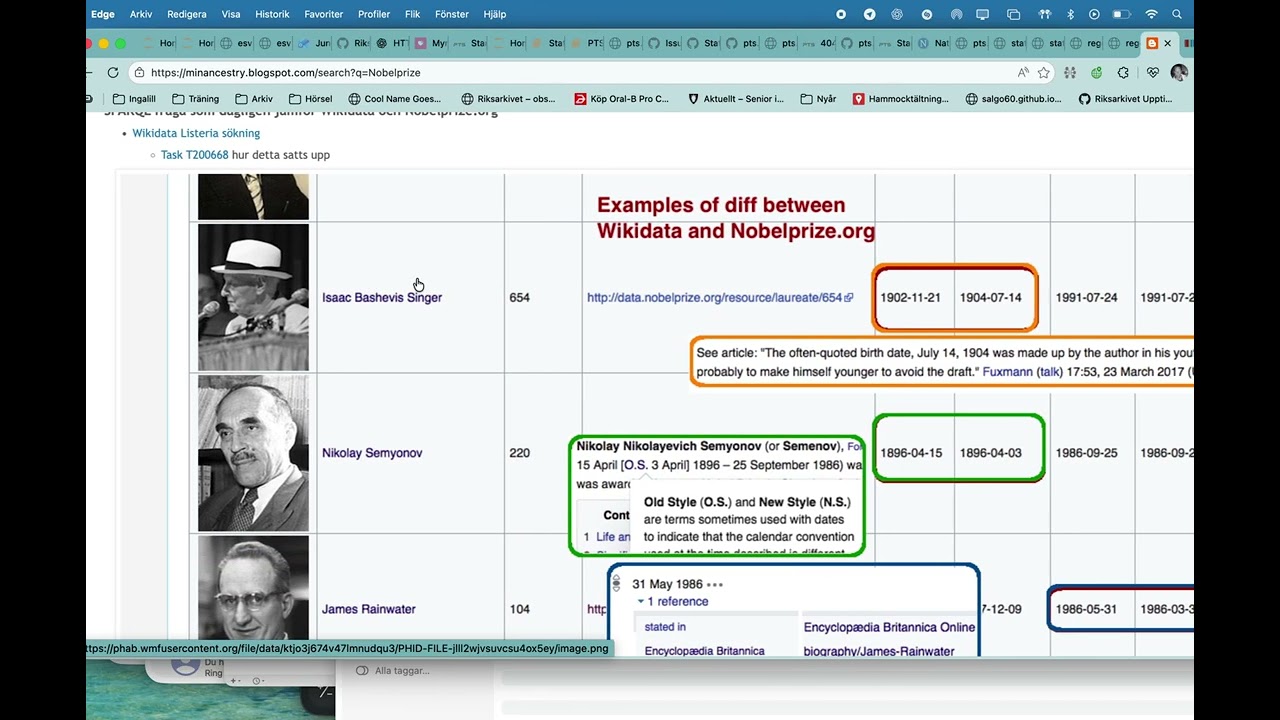Click Nikolay Semyonov name link
1280x720 pixels.
click(372, 453)
